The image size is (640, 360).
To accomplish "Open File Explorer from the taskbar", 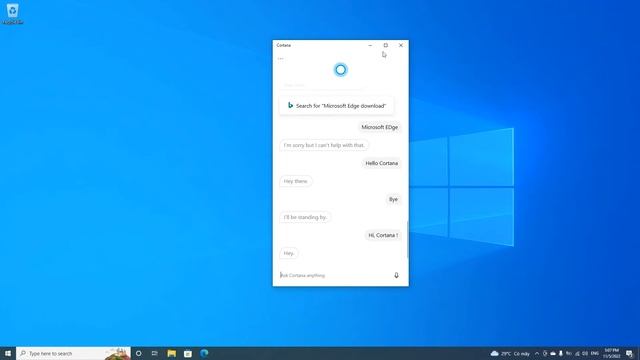I will coord(171,353).
